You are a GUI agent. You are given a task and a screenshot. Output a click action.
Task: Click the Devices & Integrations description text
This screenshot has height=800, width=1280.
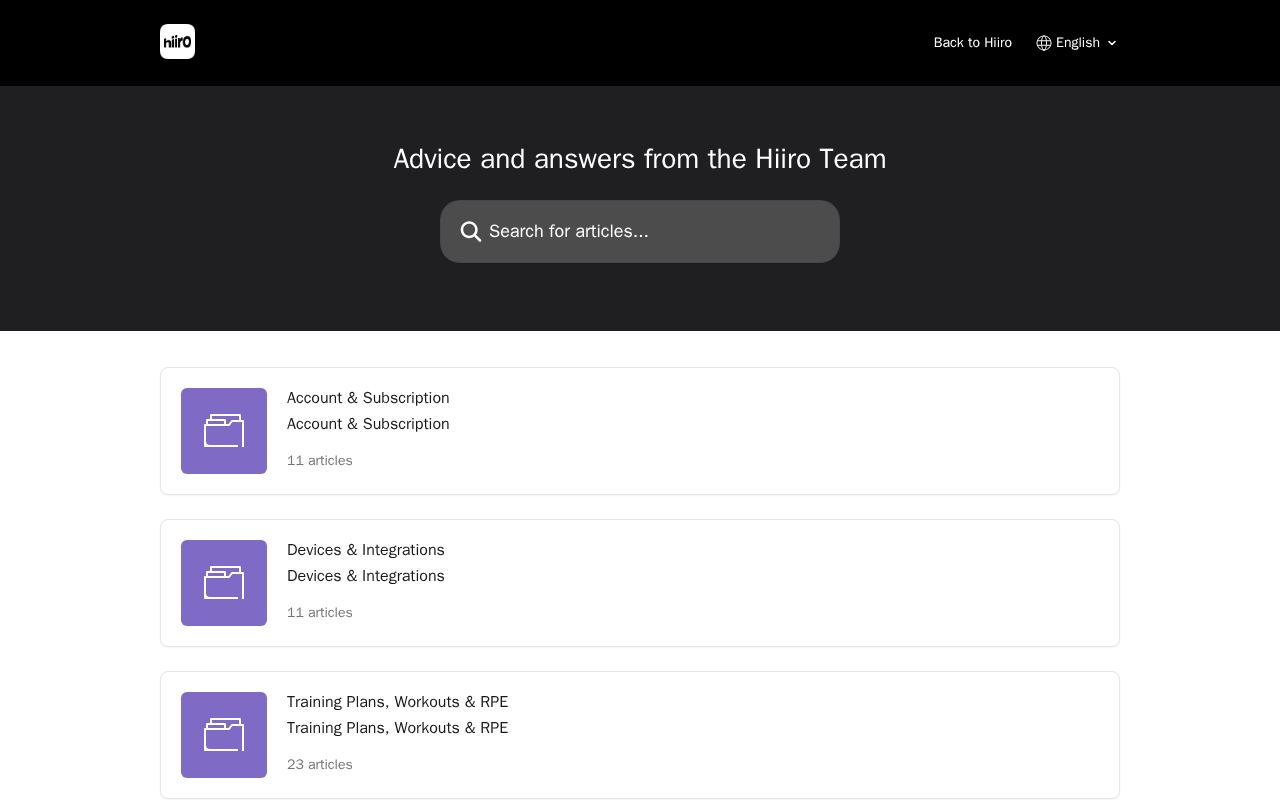click(366, 576)
